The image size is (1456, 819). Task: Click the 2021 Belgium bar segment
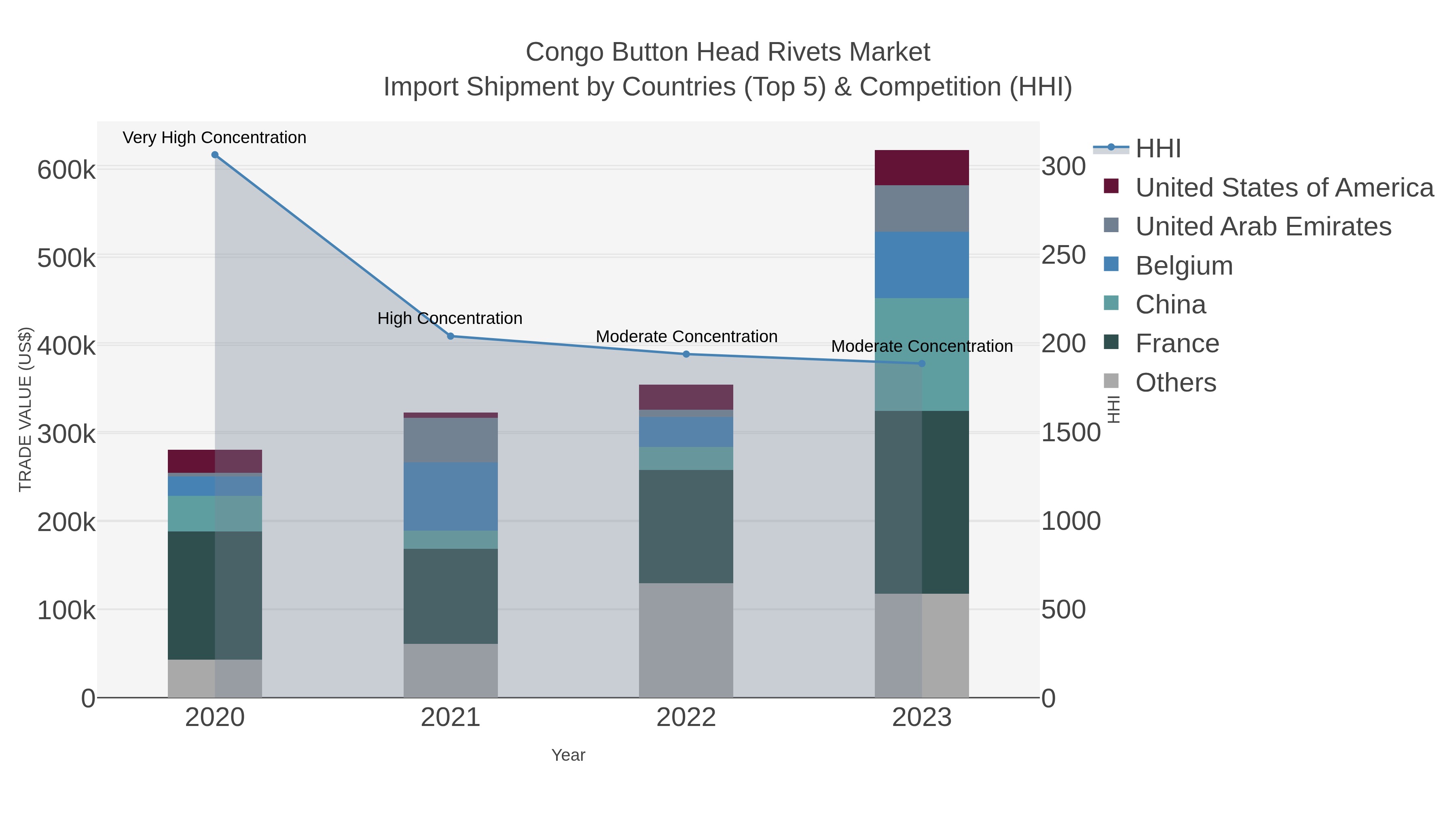coord(451,497)
